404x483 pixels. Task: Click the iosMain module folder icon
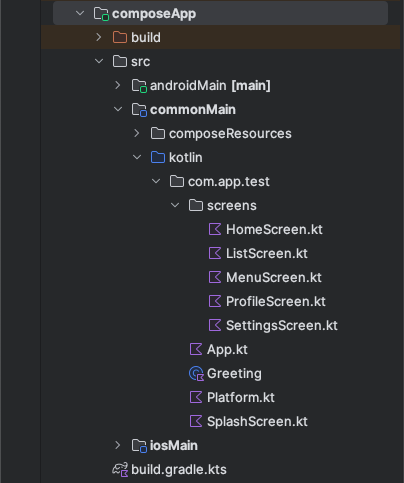139,446
